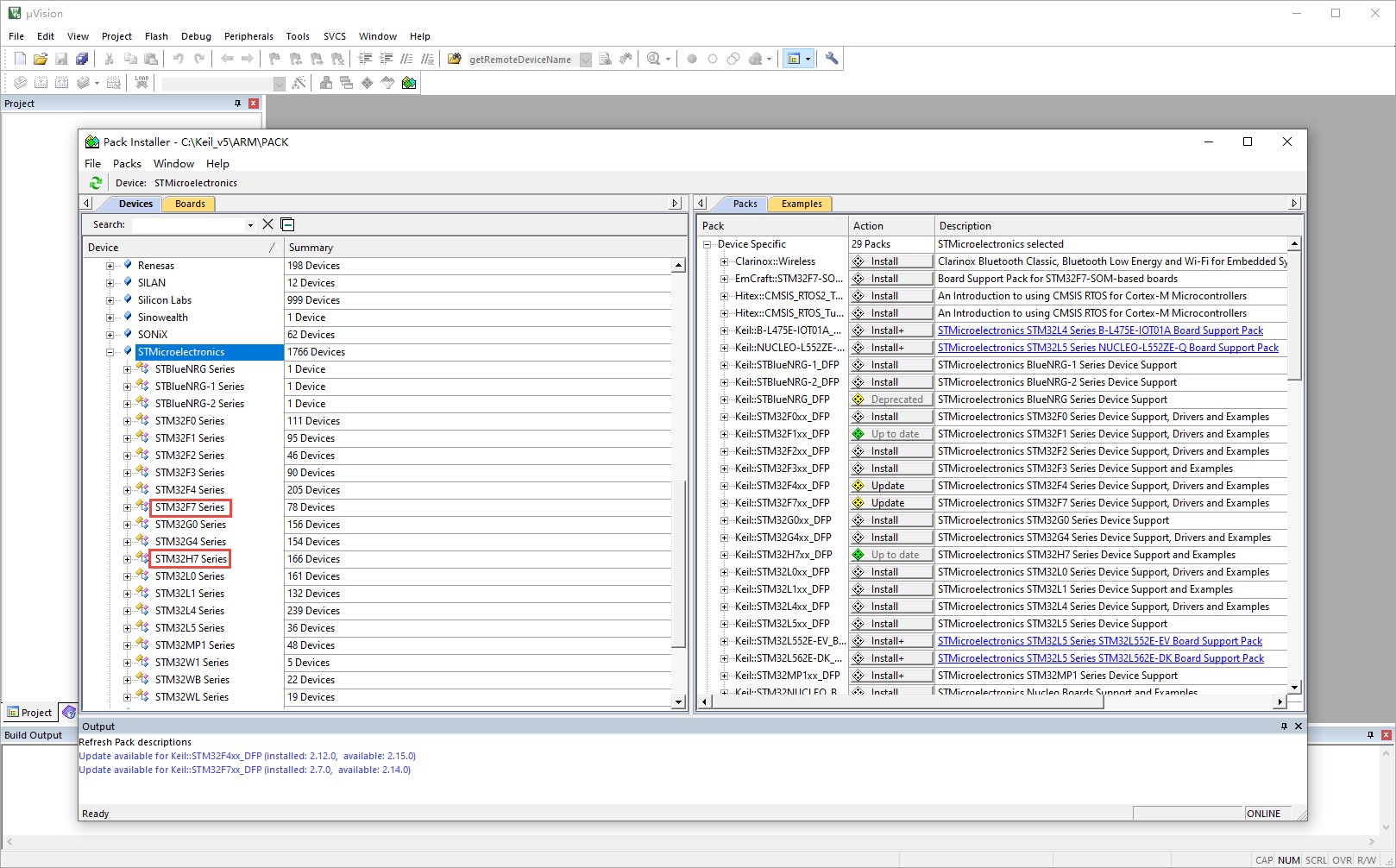The height and width of the screenshot is (868, 1396).
Task: Expand the STM32F7 Series node
Action: coord(127,507)
